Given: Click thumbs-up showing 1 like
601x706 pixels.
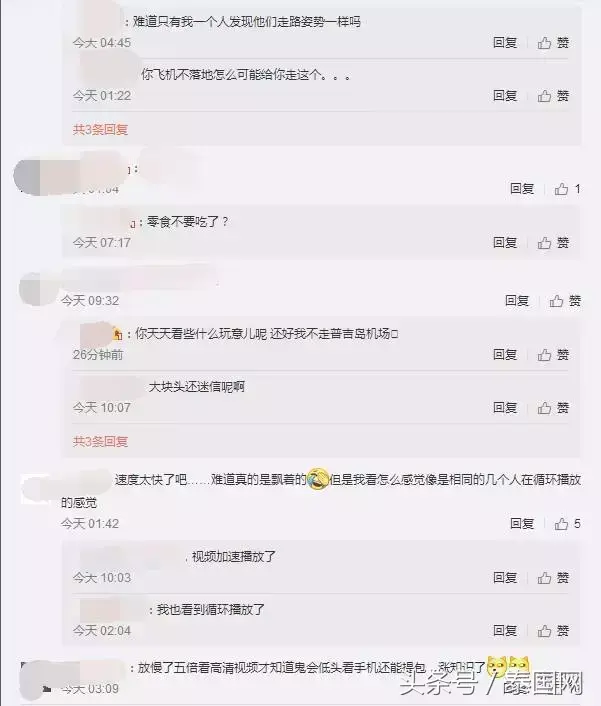Looking at the screenshot, I should pos(567,189).
